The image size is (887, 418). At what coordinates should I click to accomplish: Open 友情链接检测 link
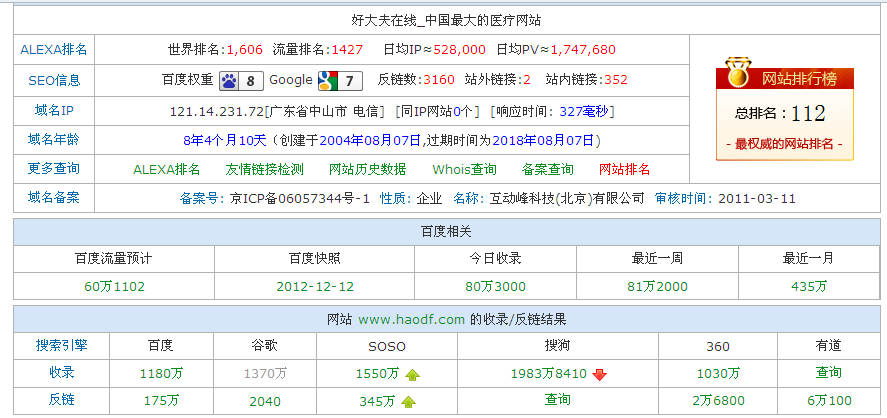pyautogui.click(x=264, y=170)
